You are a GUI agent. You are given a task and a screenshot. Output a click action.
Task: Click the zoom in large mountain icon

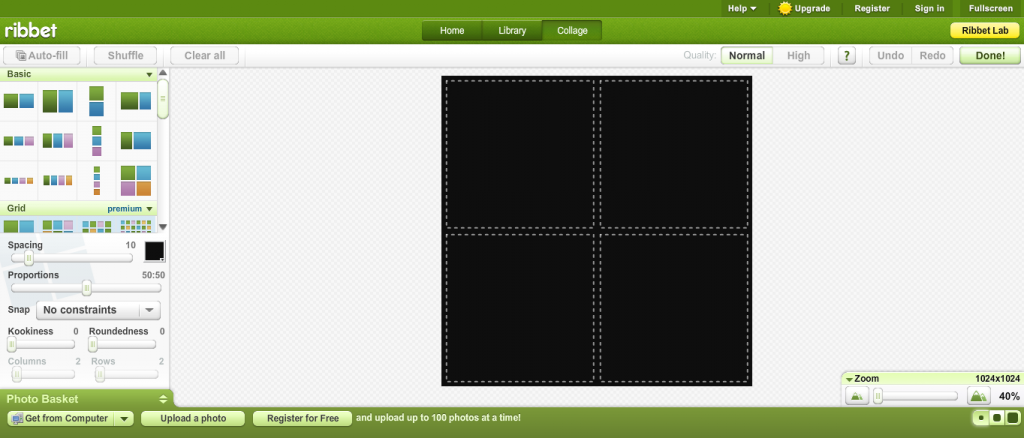click(978, 396)
